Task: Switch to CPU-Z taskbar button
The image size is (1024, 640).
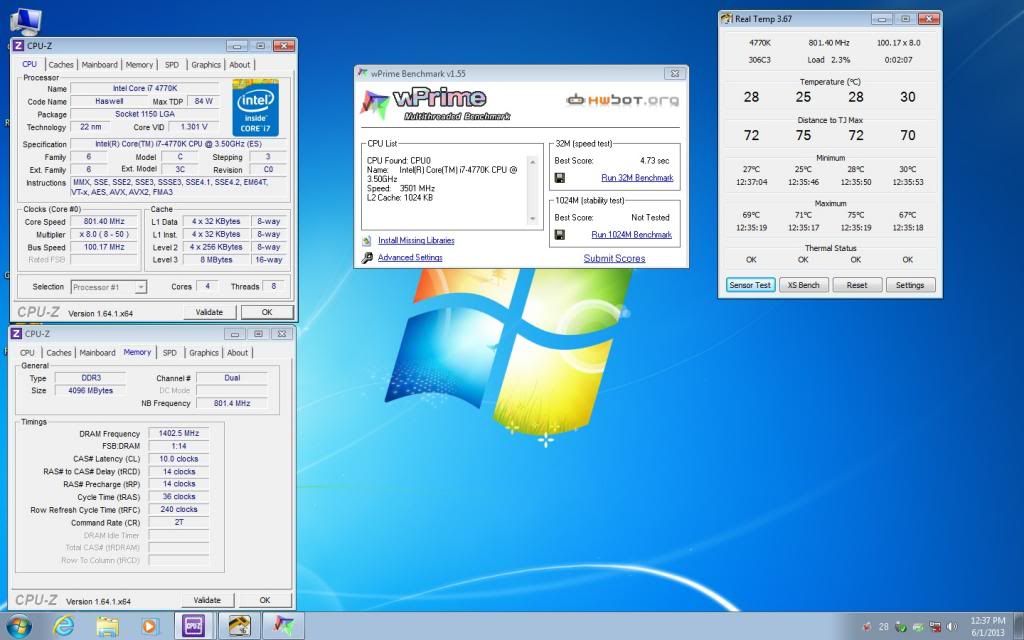Action: pyautogui.click(x=194, y=626)
